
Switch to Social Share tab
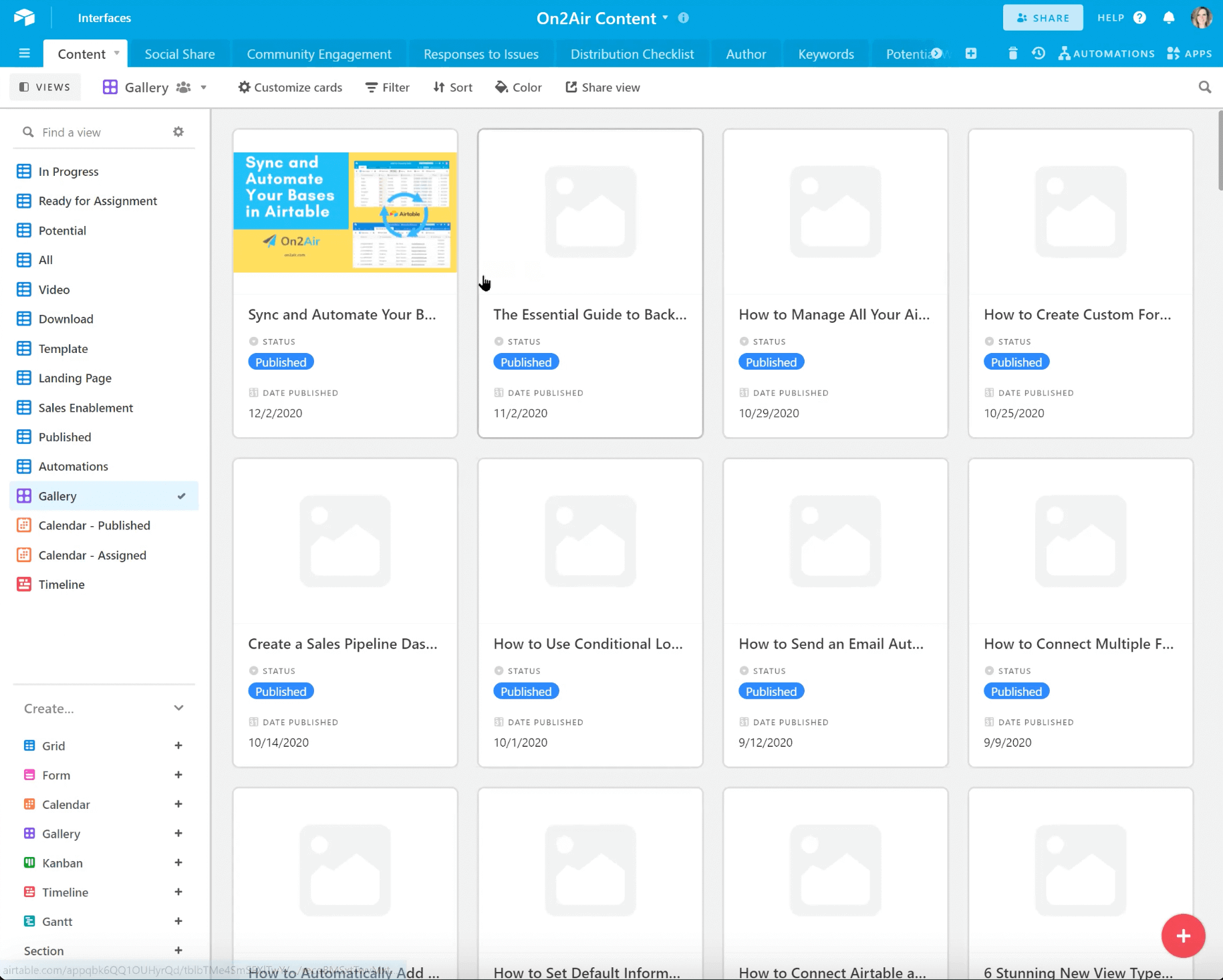click(180, 54)
